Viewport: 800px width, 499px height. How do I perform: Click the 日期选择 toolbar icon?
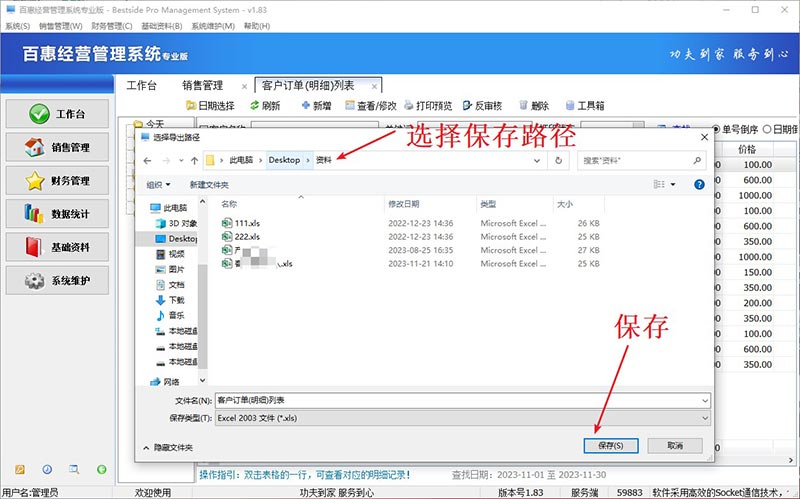pos(210,106)
